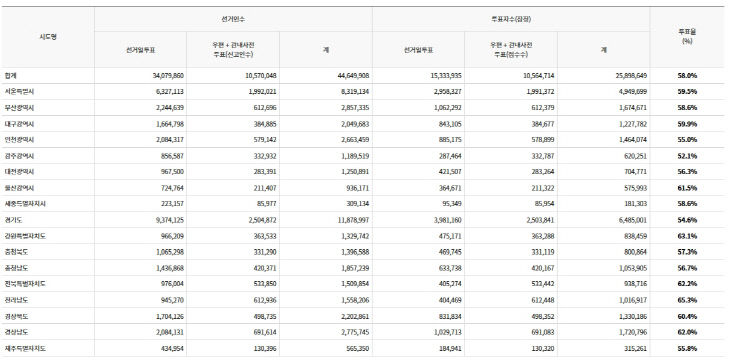
Task: Click the cell 6,485,001
Action: coord(633,220)
